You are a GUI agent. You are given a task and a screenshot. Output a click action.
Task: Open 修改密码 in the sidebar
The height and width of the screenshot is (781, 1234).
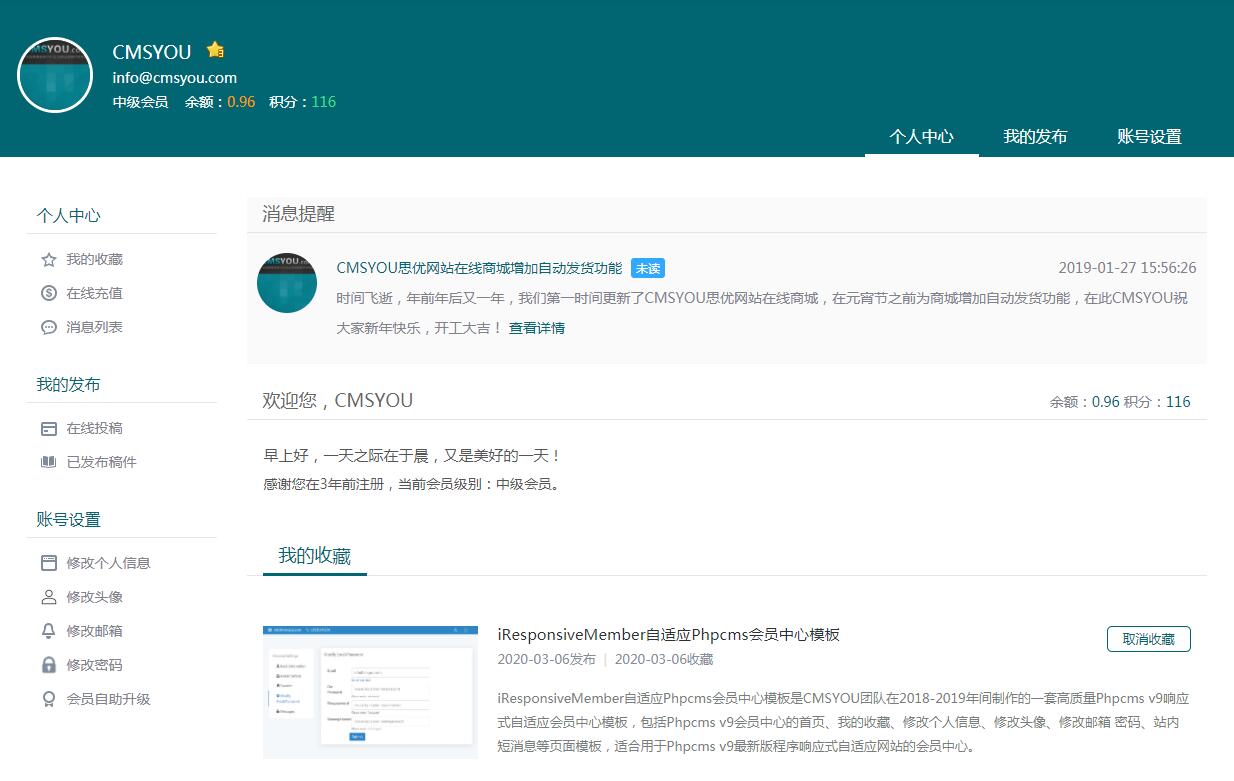click(x=95, y=666)
